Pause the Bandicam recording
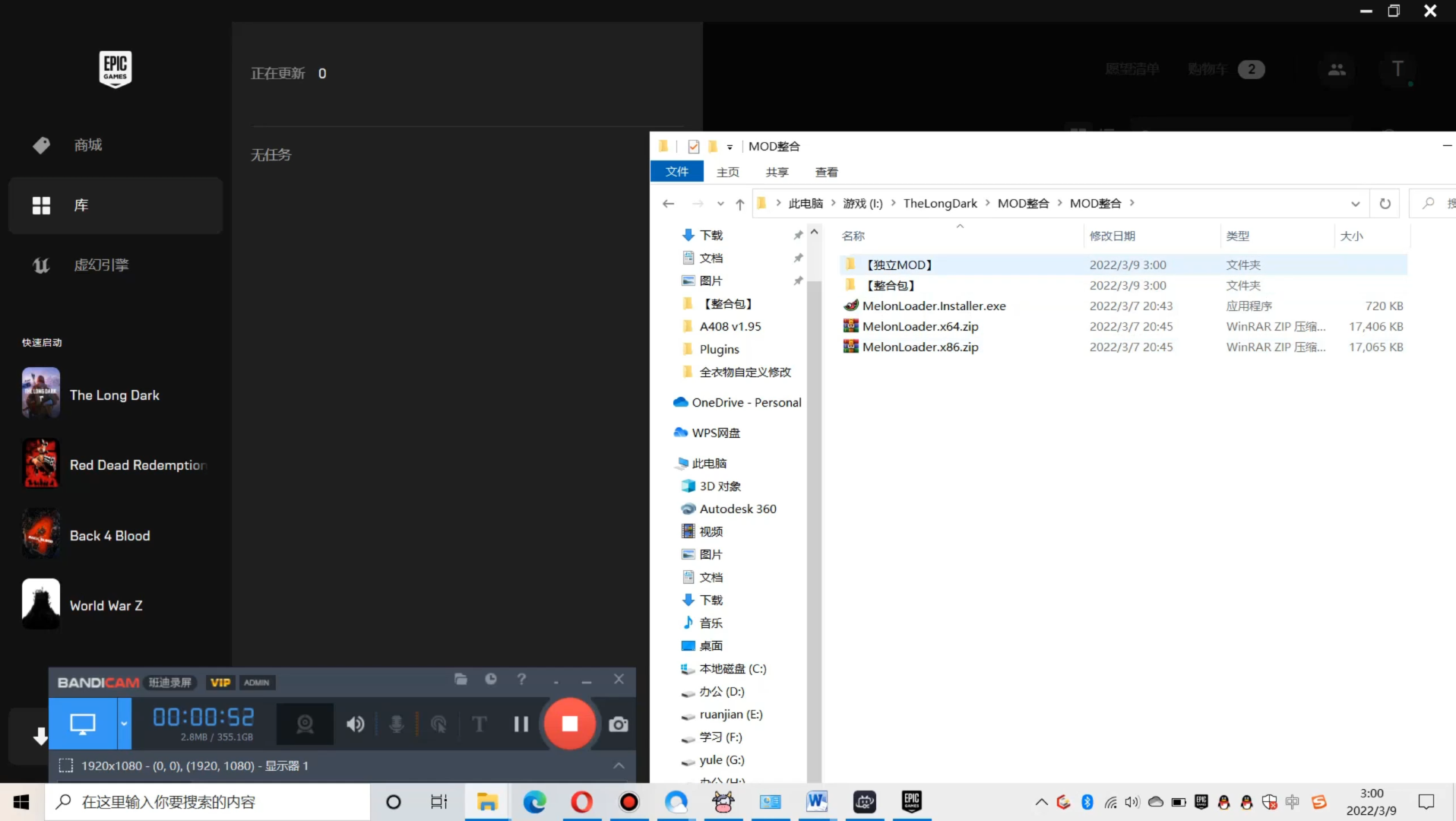Screen dimensions: 1456x821 tap(521, 724)
